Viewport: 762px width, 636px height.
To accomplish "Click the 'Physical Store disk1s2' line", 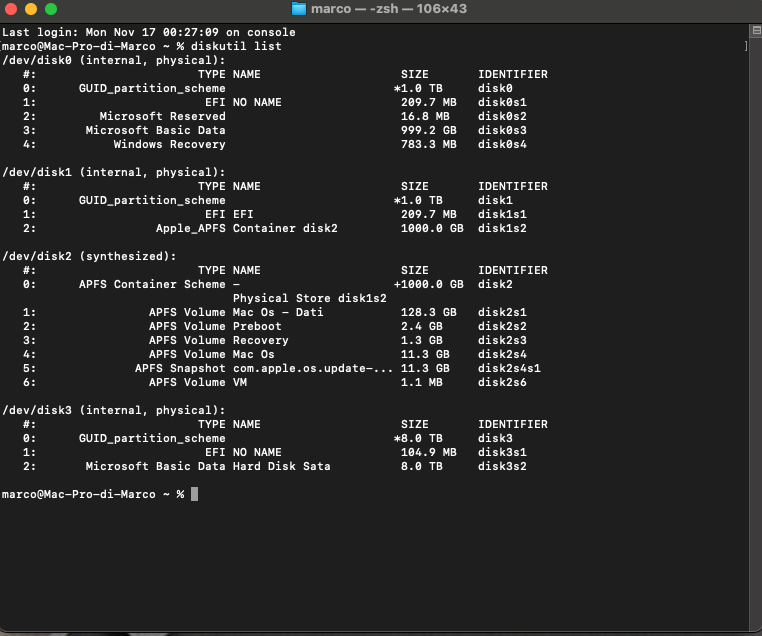I will click(310, 298).
